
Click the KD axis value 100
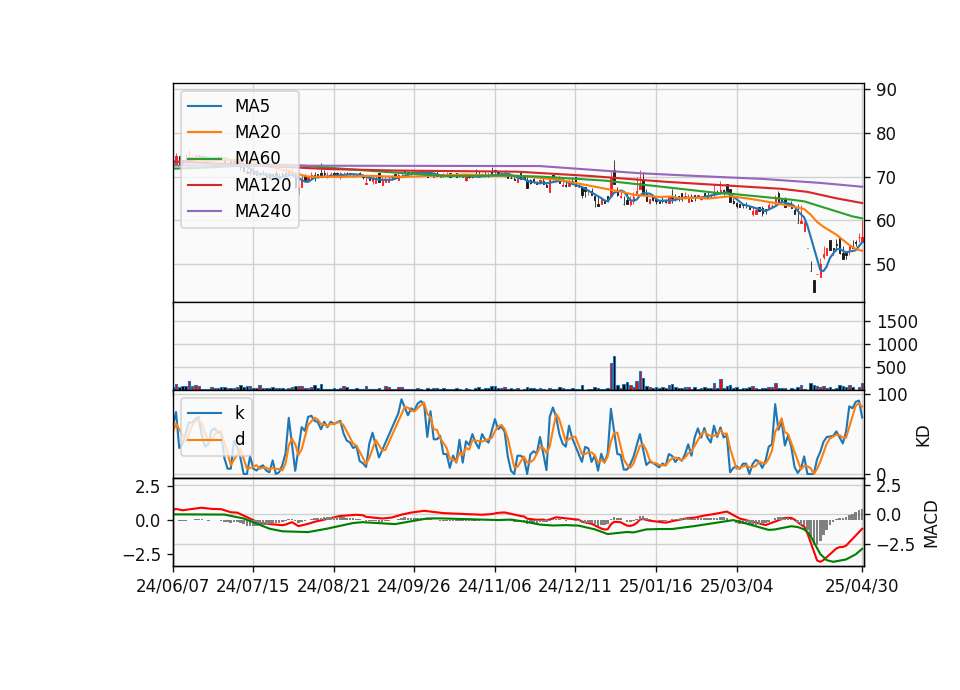[x=891, y=395]
